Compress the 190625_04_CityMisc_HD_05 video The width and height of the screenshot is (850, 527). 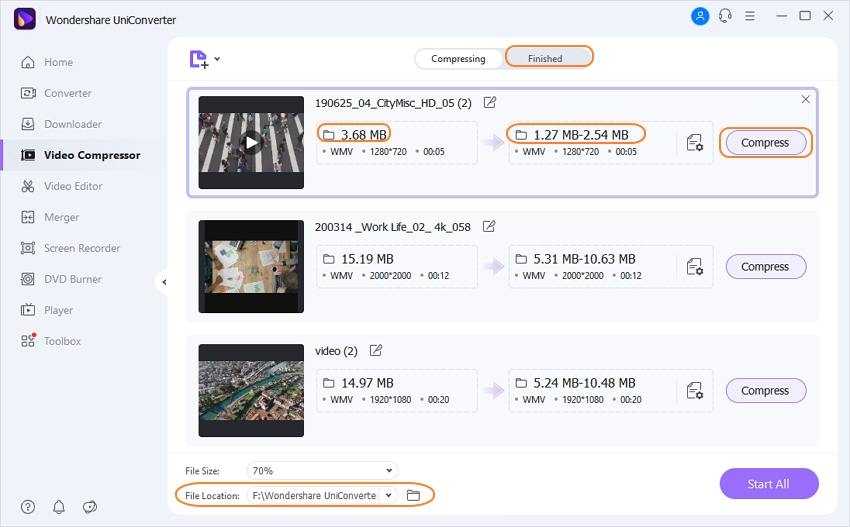[765, 143]
